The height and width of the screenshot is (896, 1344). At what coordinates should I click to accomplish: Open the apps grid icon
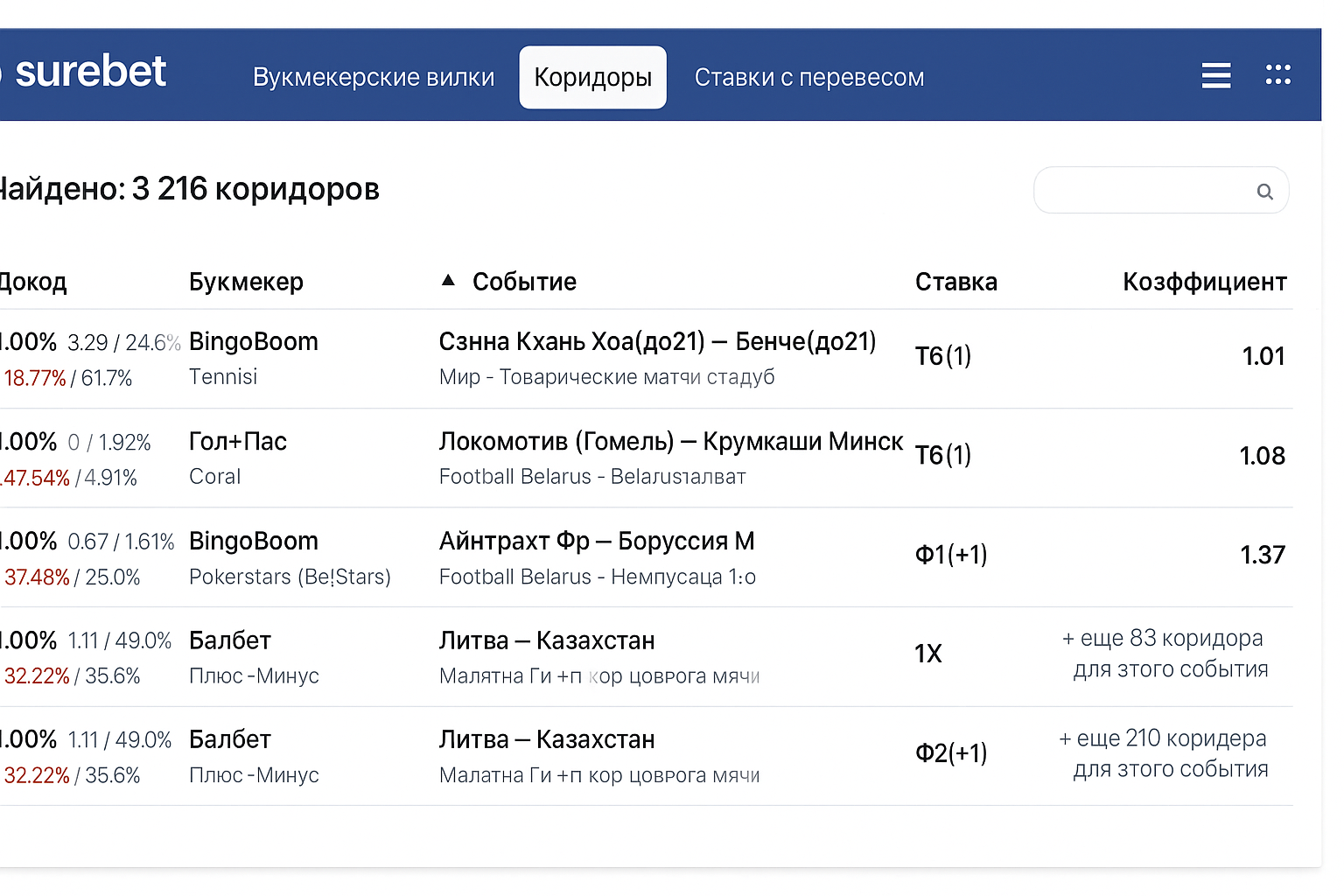[x=1278, y=75]
